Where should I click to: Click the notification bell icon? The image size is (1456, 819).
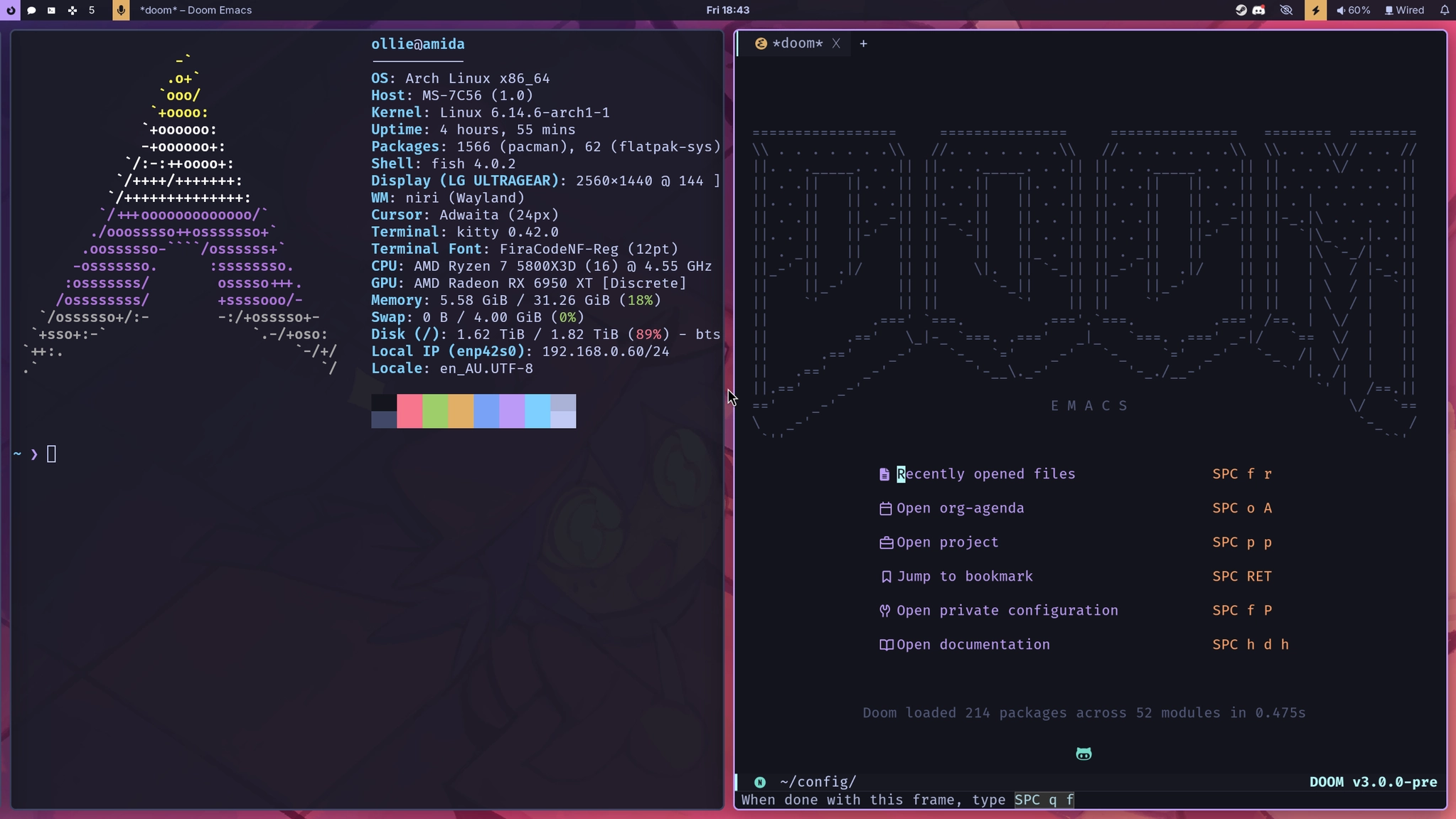1444,10
